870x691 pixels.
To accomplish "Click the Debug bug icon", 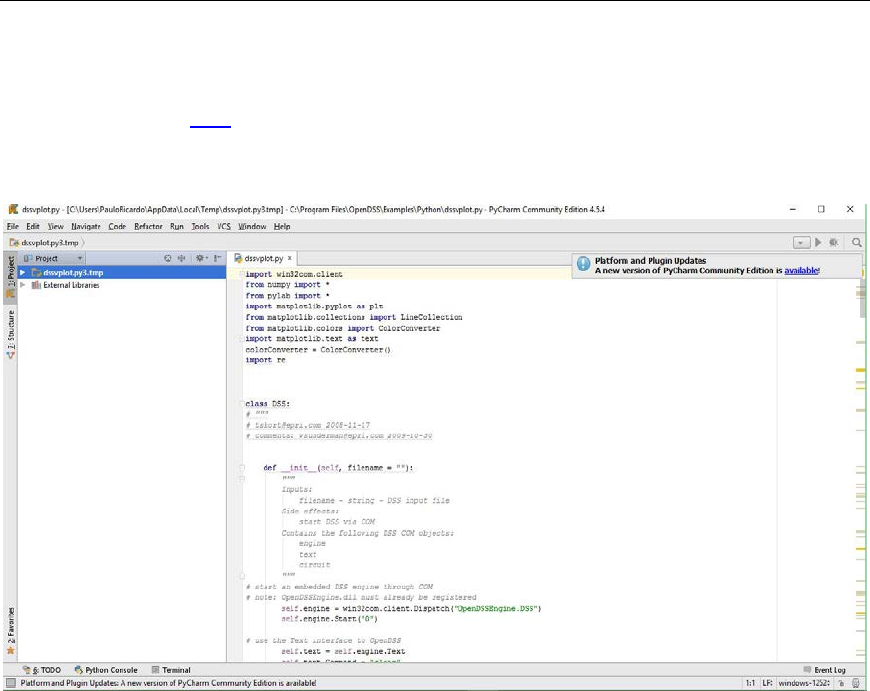I will tap(833, 242).
